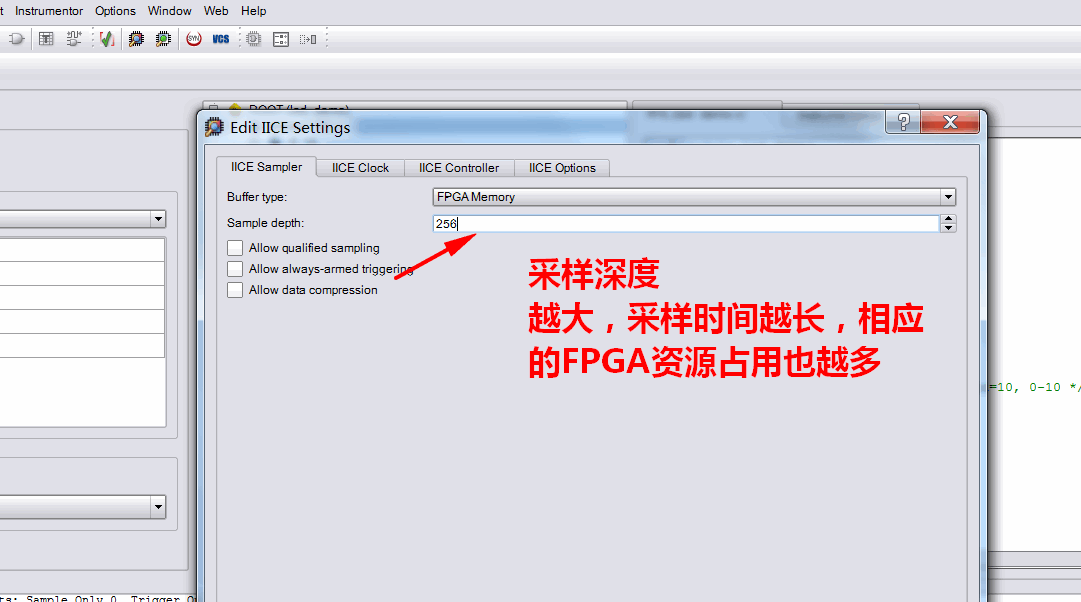
Task: Click the Sample depth input field
Action: coord(686,223)
